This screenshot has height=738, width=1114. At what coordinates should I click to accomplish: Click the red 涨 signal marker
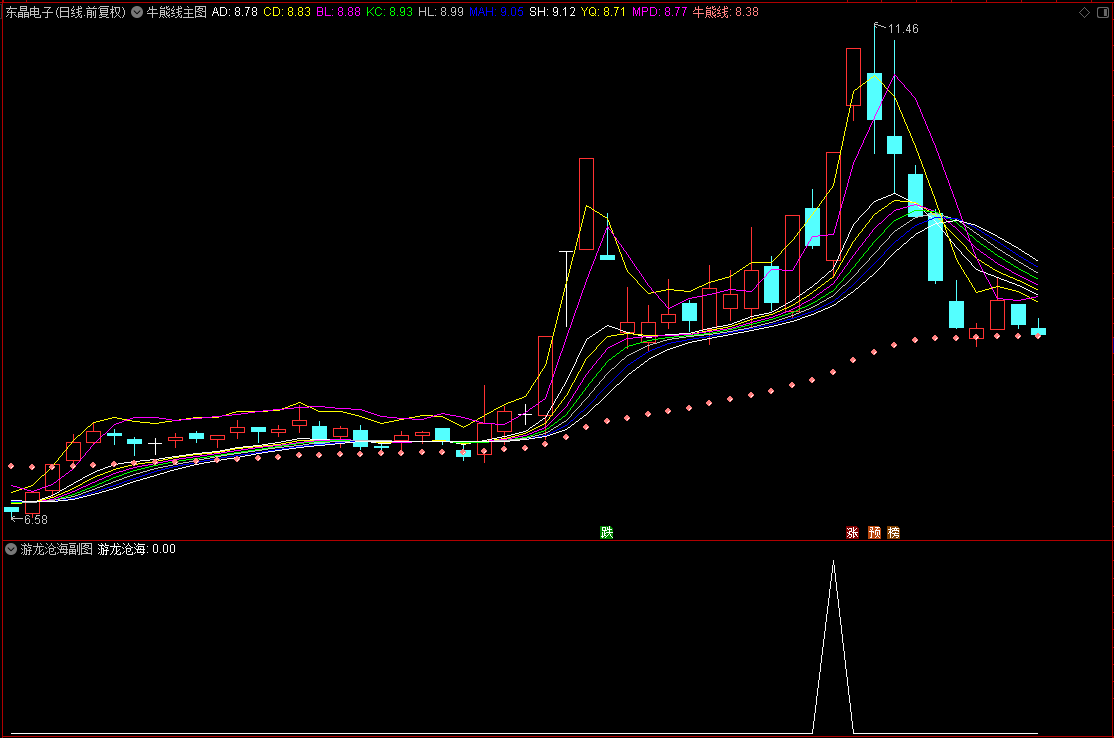(x=853, y=533)
